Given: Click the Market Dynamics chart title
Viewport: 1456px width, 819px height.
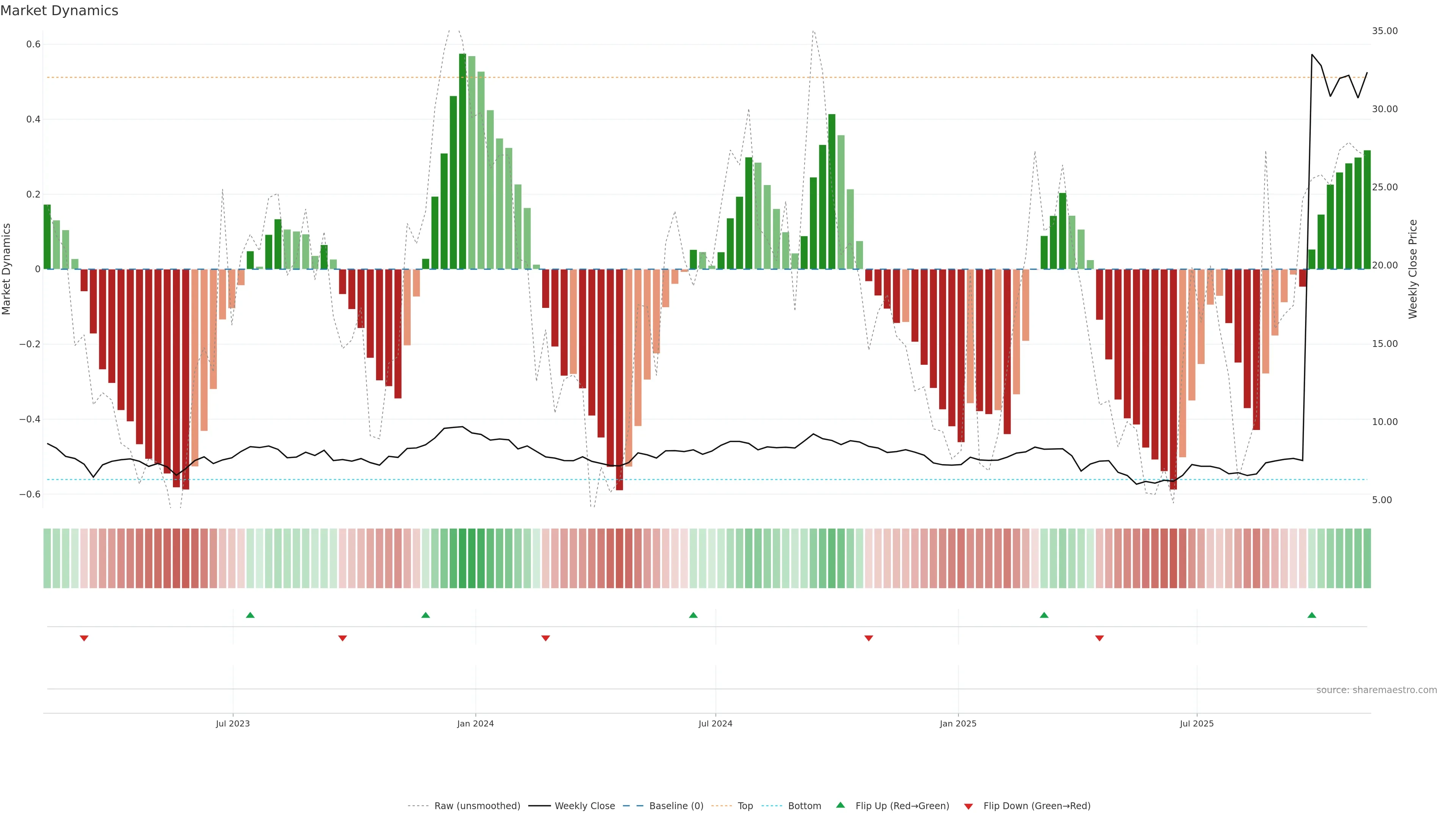Looking at the screenshot, I should 60,11.
